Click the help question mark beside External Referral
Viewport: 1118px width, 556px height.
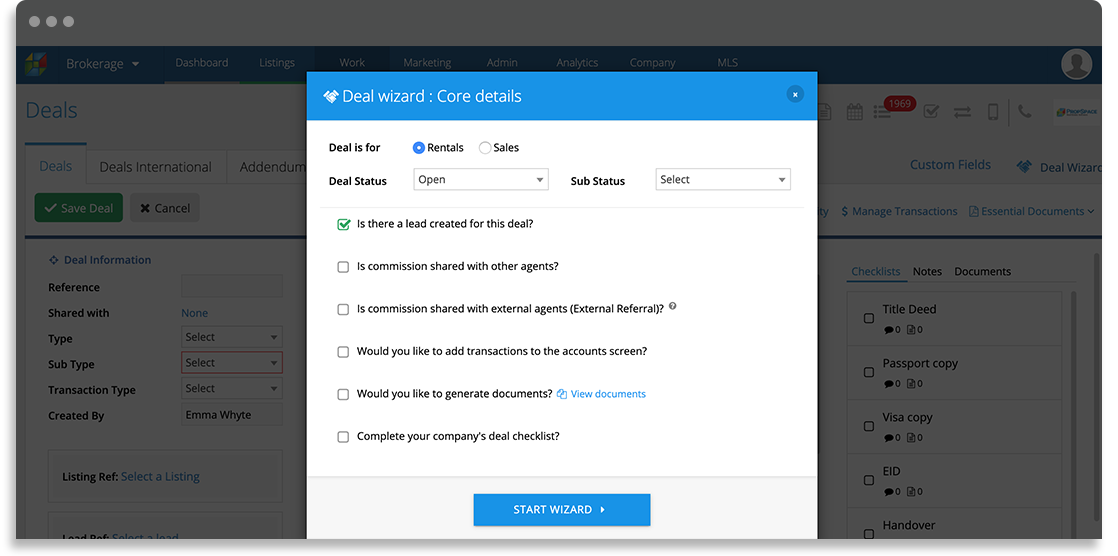(672, 307)
